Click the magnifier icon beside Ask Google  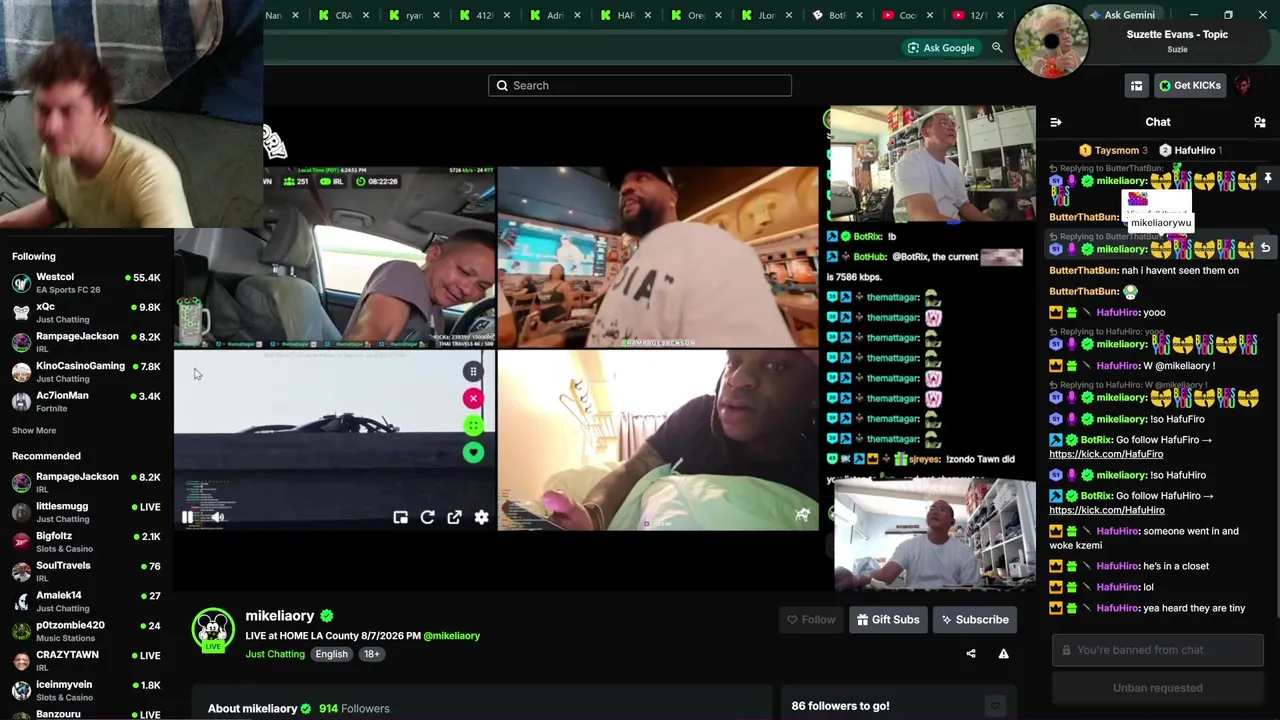[997, 48]
